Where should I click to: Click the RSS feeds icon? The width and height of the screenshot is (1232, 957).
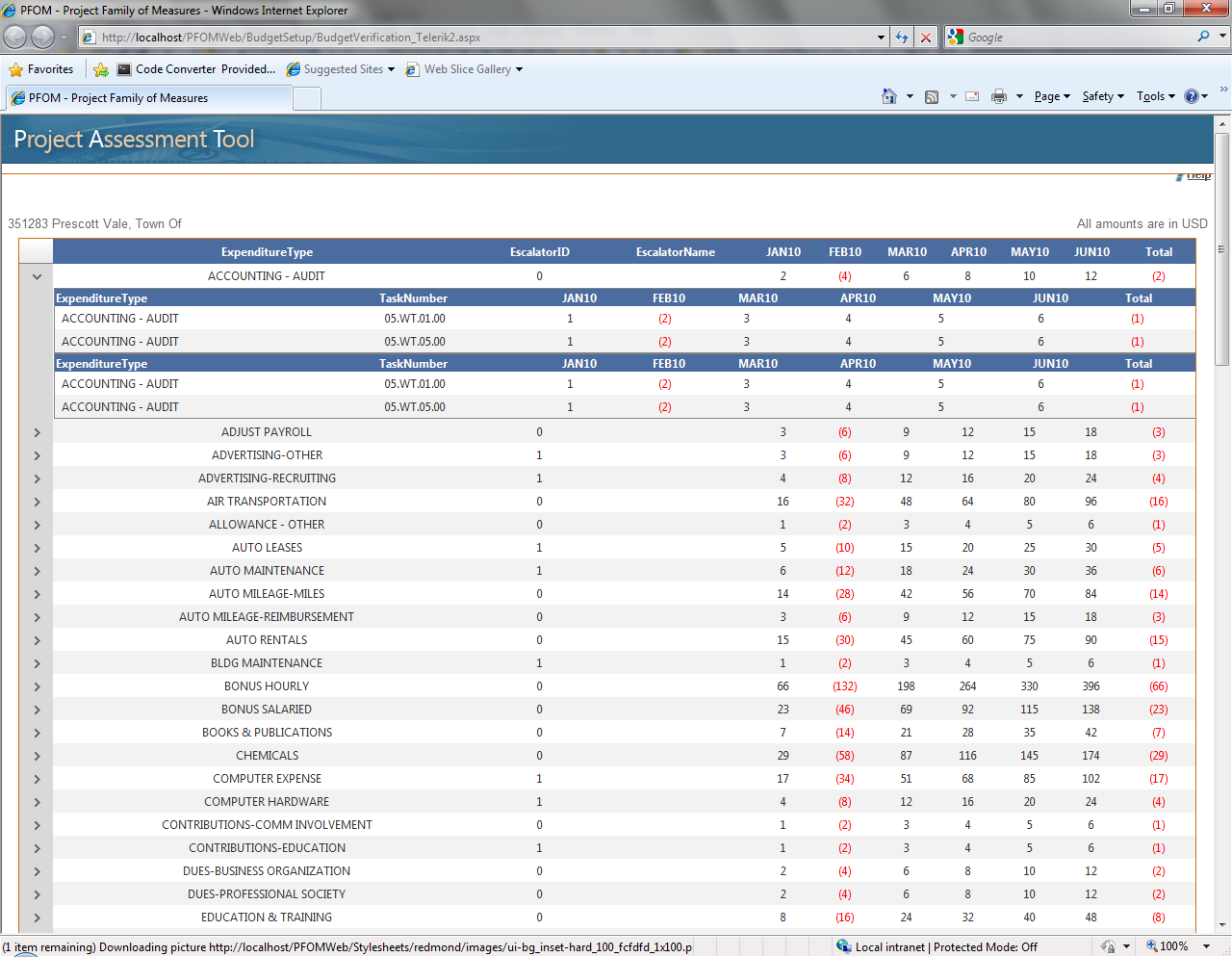932,96
